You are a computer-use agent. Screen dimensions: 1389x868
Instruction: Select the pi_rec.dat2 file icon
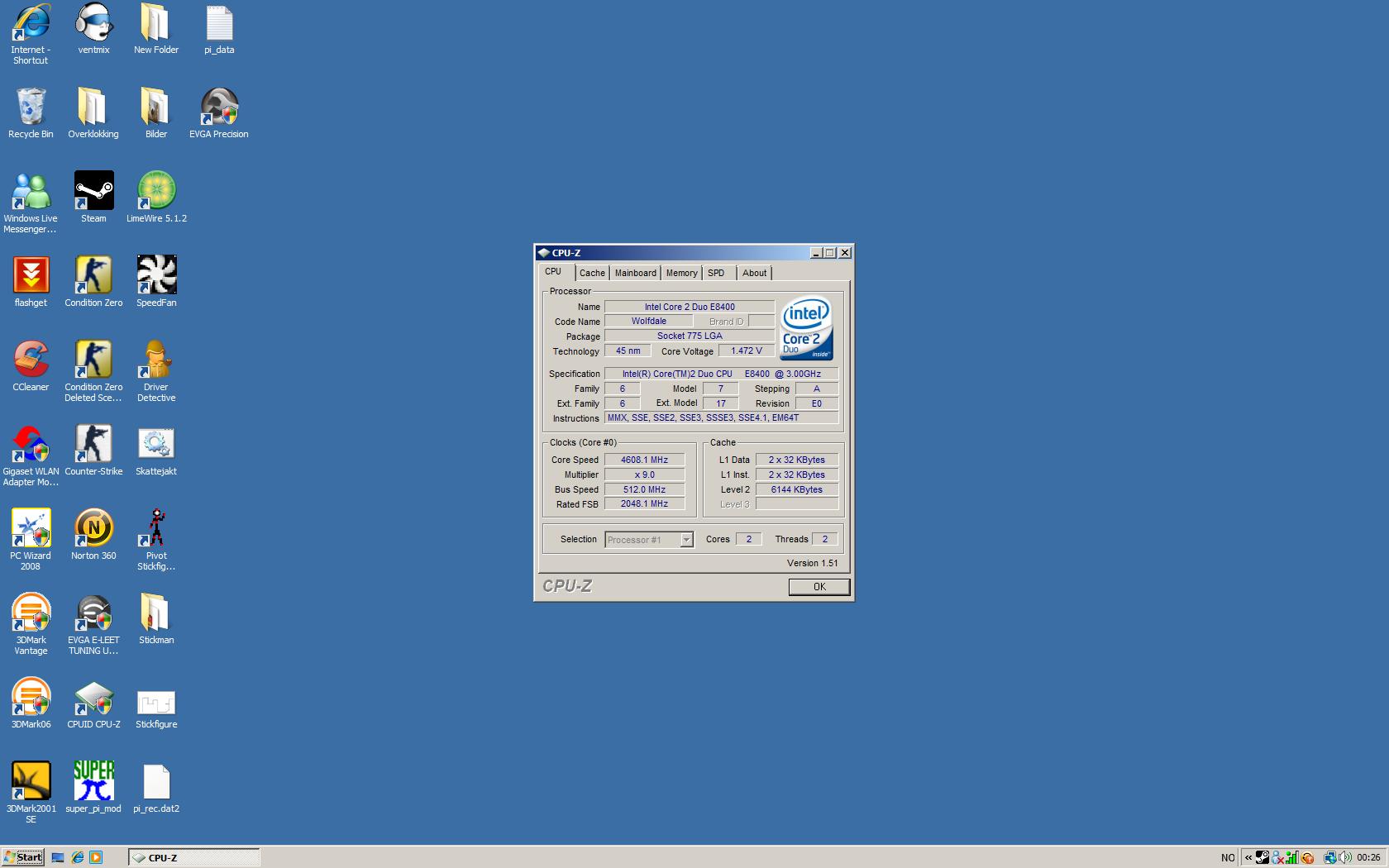coord(156,788)
